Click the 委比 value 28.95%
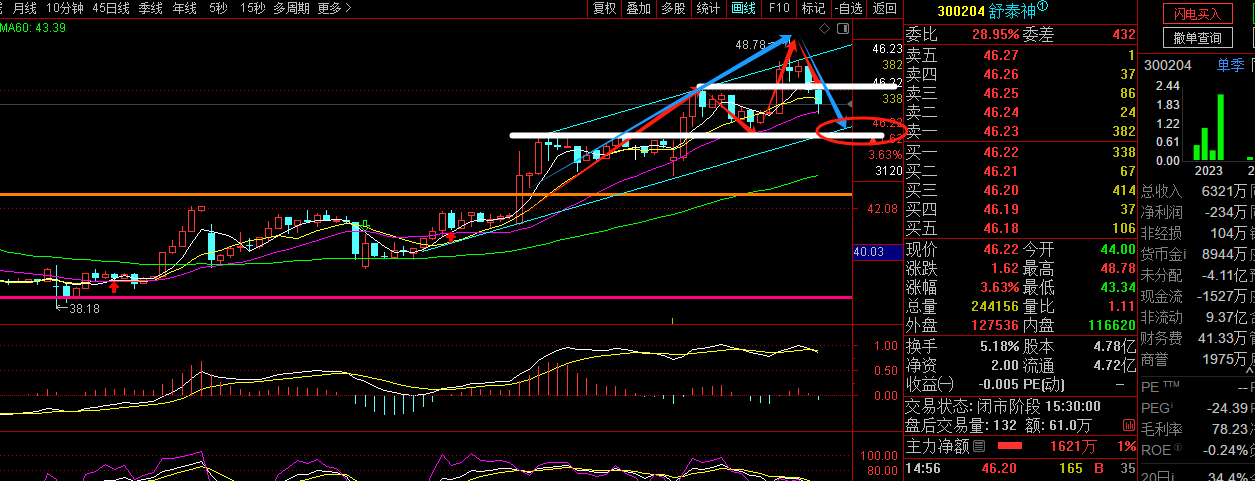 pos(995,34)
